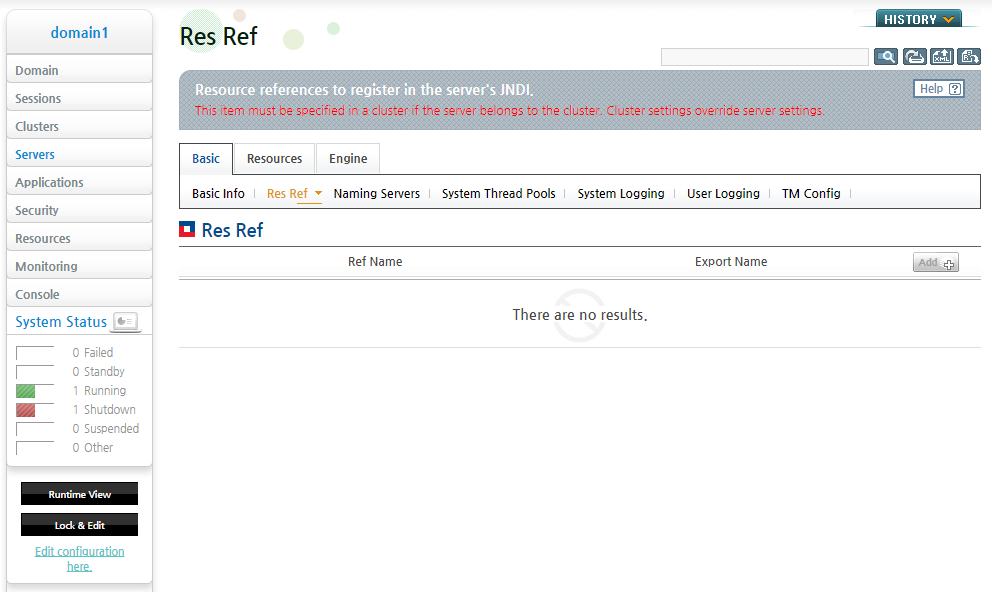Open Servers in the sidebar
Image resolution: width=992 pixels, height=592 pixels.
click(x=80, y=154)
